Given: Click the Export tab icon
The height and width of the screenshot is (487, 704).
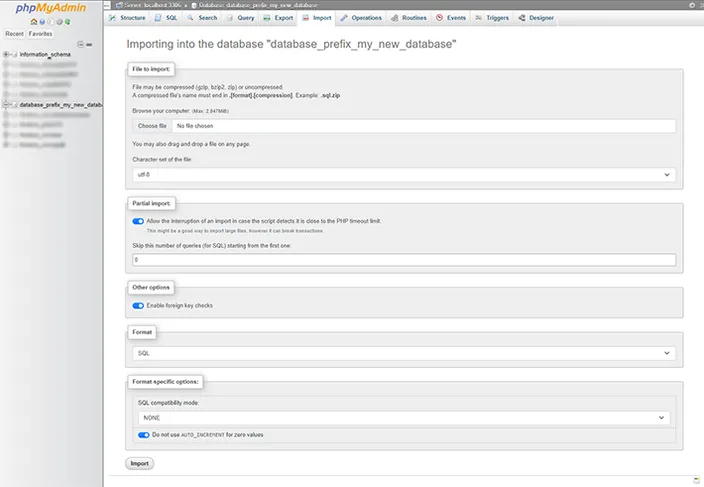Looking at the screenshot, I should (267, 18).
